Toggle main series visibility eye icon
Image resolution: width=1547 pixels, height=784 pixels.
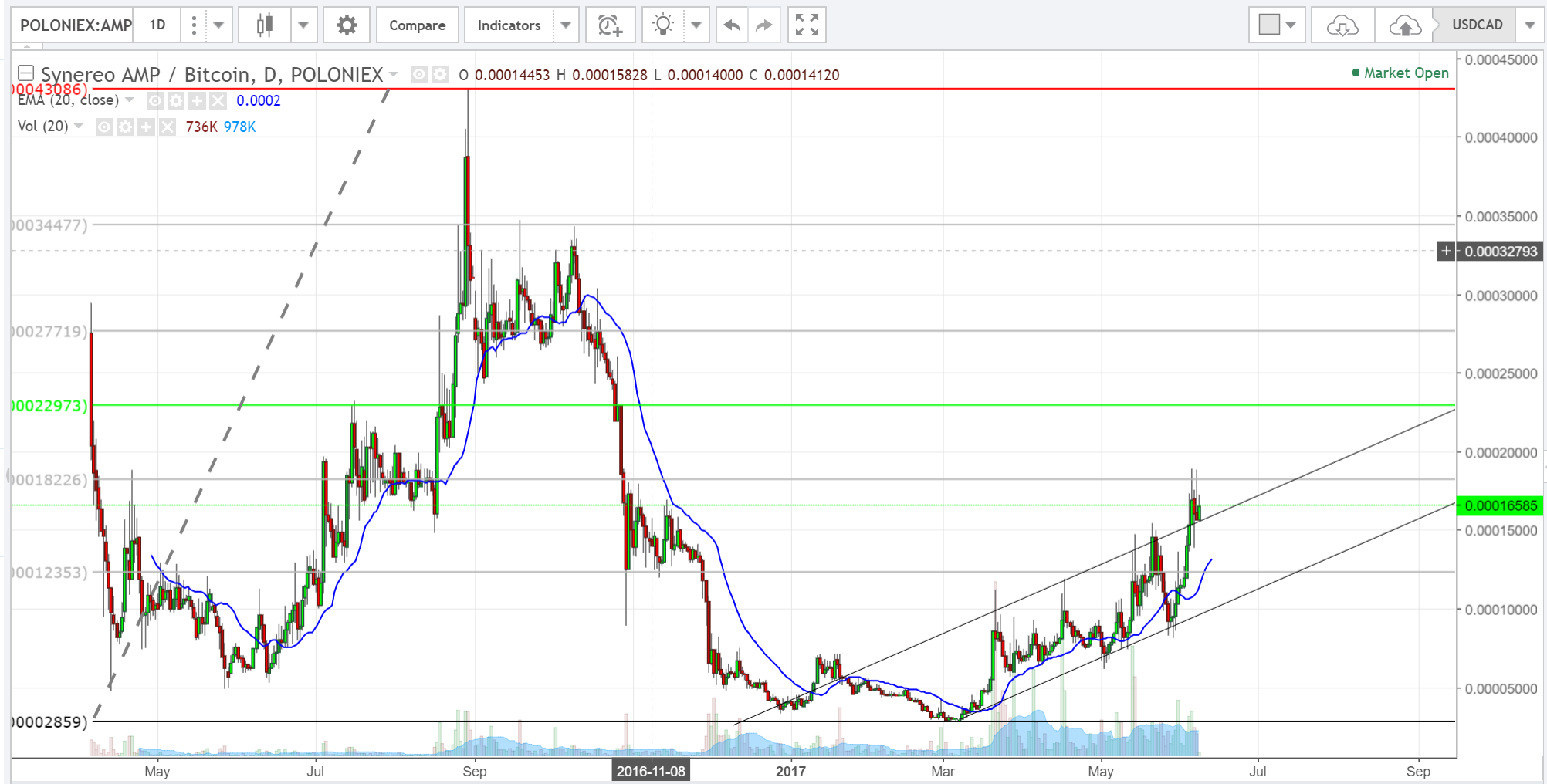click(419, 74)
